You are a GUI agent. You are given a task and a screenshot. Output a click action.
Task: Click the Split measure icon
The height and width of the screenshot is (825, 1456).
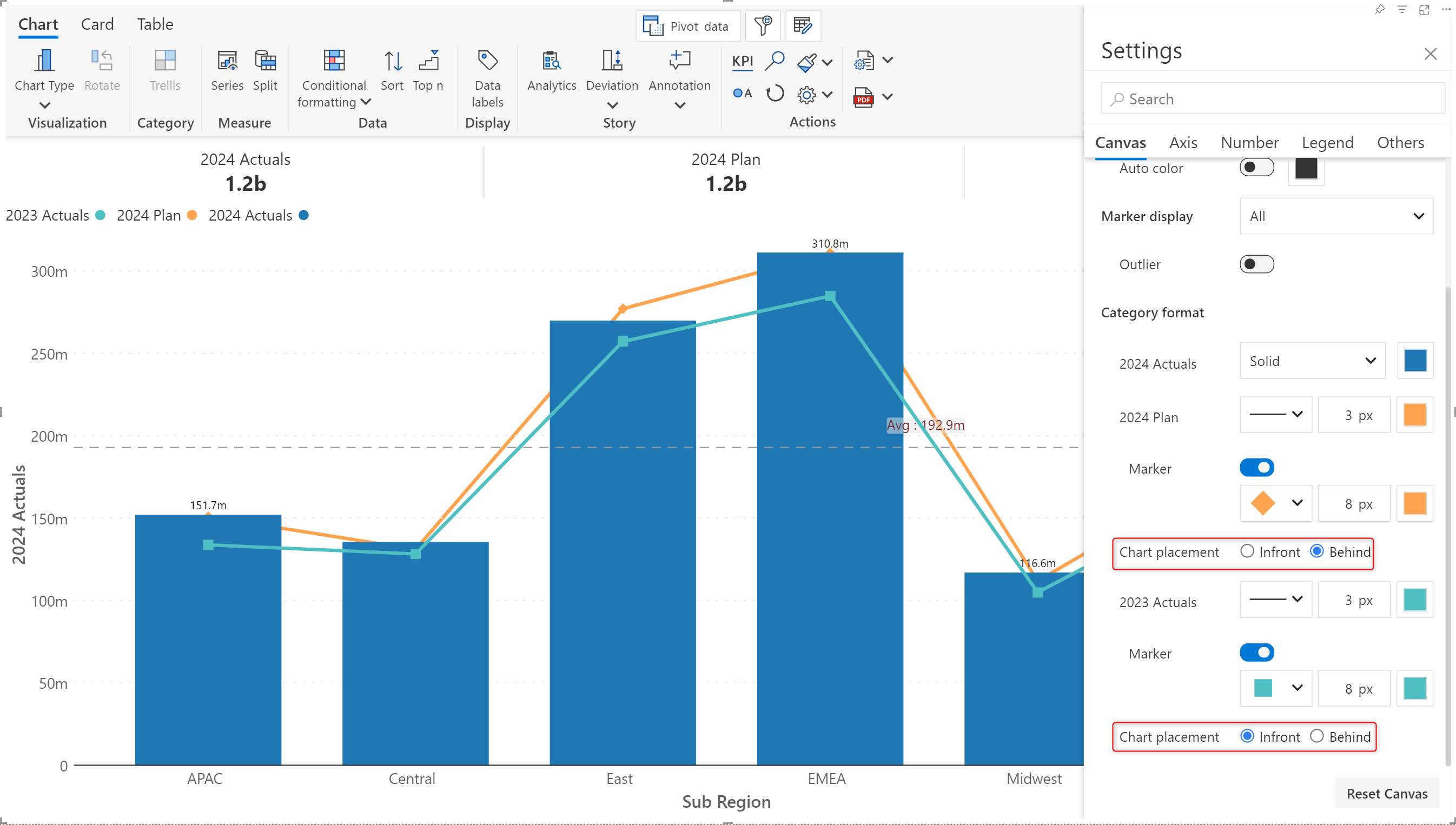coord(264,60)
